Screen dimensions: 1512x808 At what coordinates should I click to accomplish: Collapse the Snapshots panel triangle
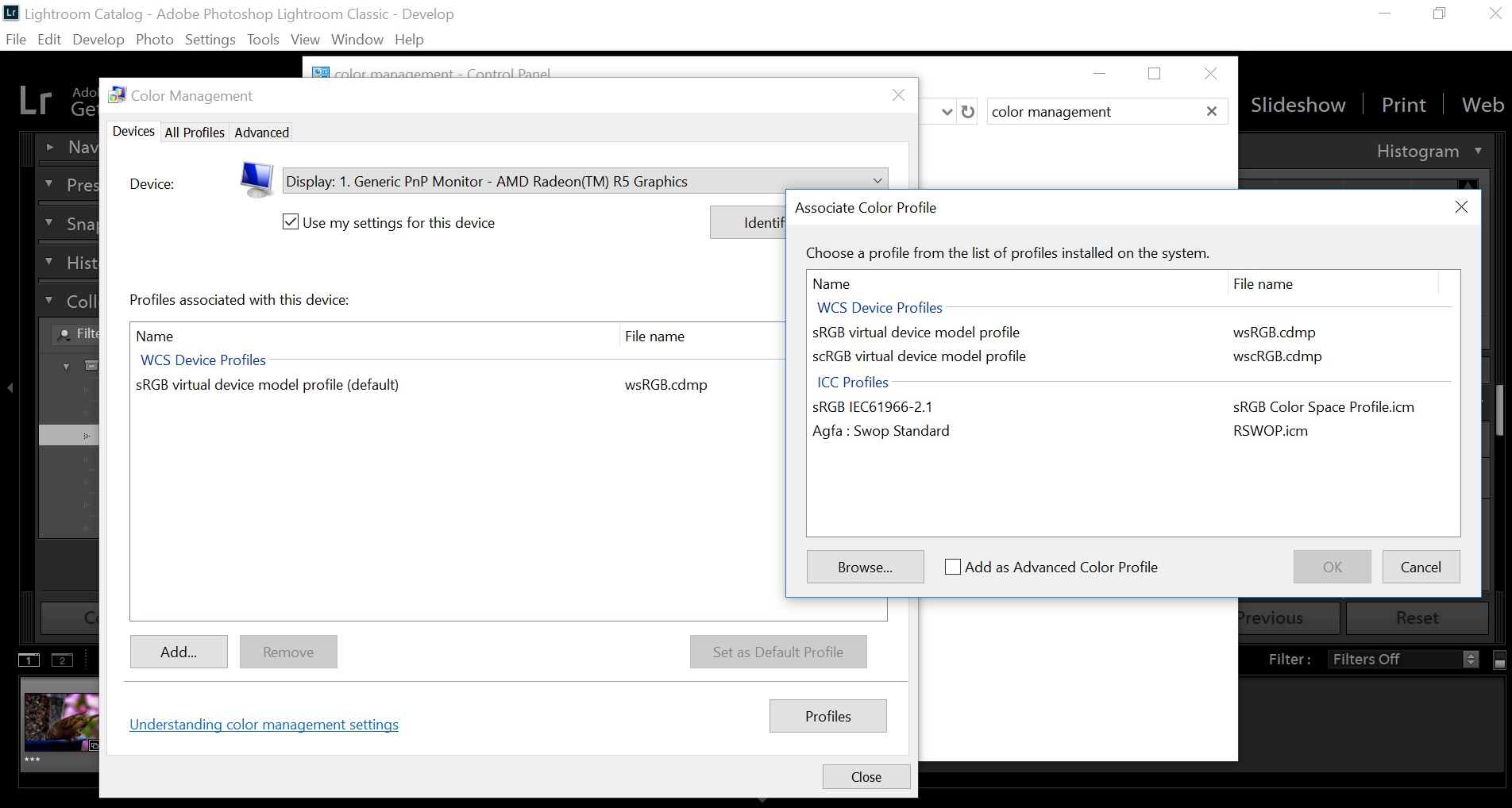[49, 223]
